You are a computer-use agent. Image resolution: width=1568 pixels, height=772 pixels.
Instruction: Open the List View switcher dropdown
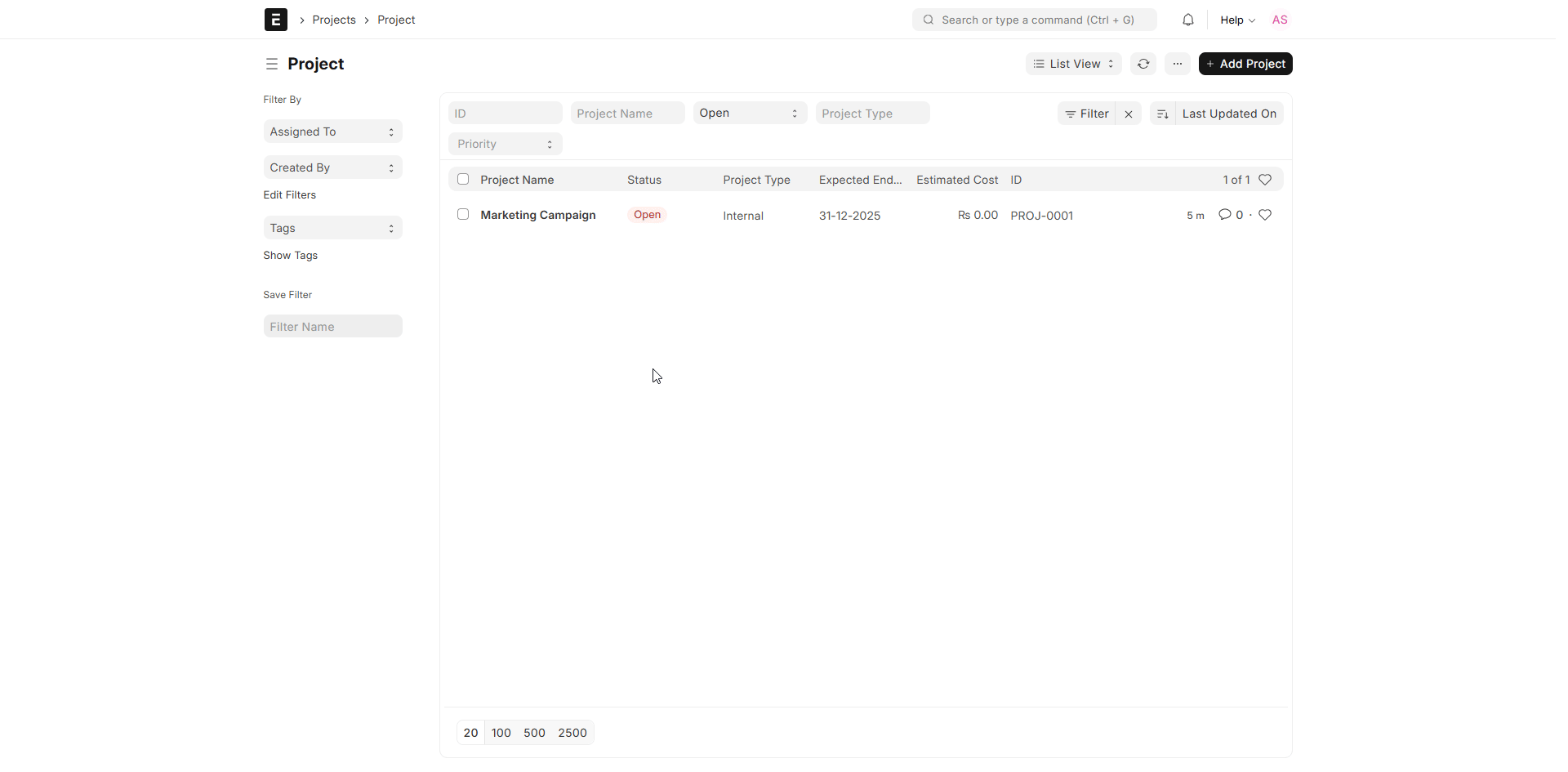[1073, 64]
